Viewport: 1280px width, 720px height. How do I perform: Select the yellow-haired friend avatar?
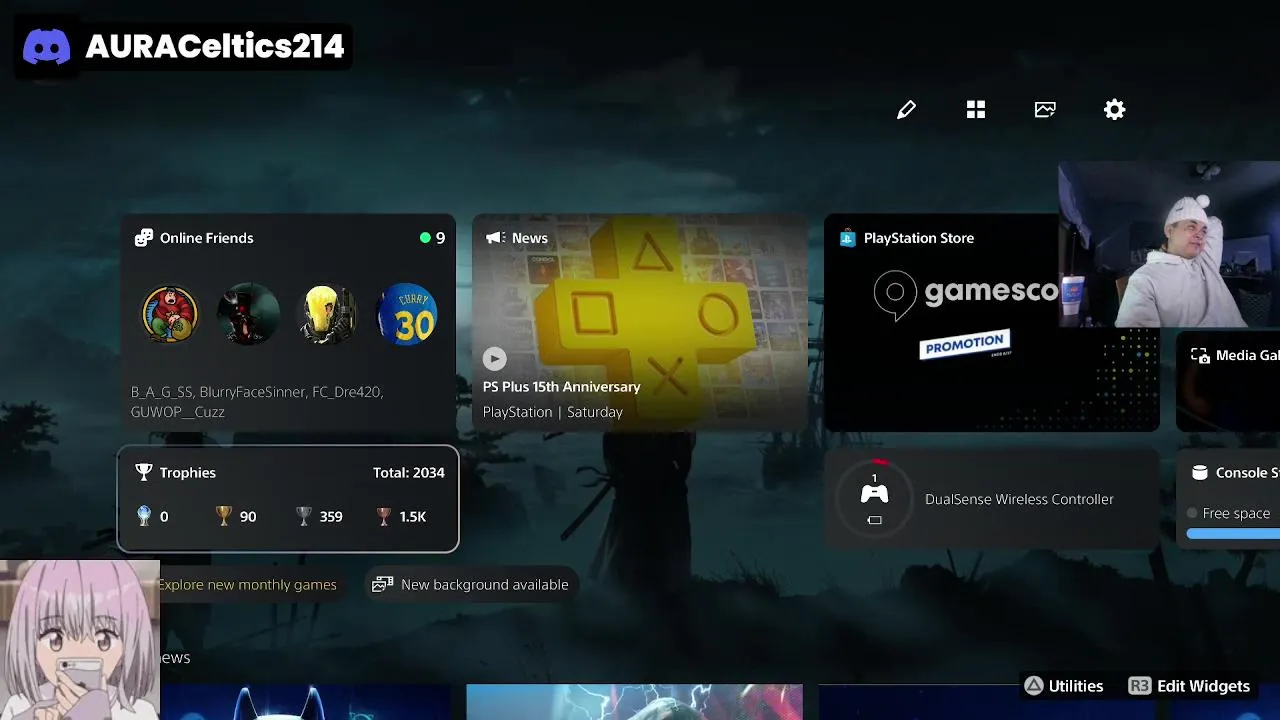[x=328, y=314]
